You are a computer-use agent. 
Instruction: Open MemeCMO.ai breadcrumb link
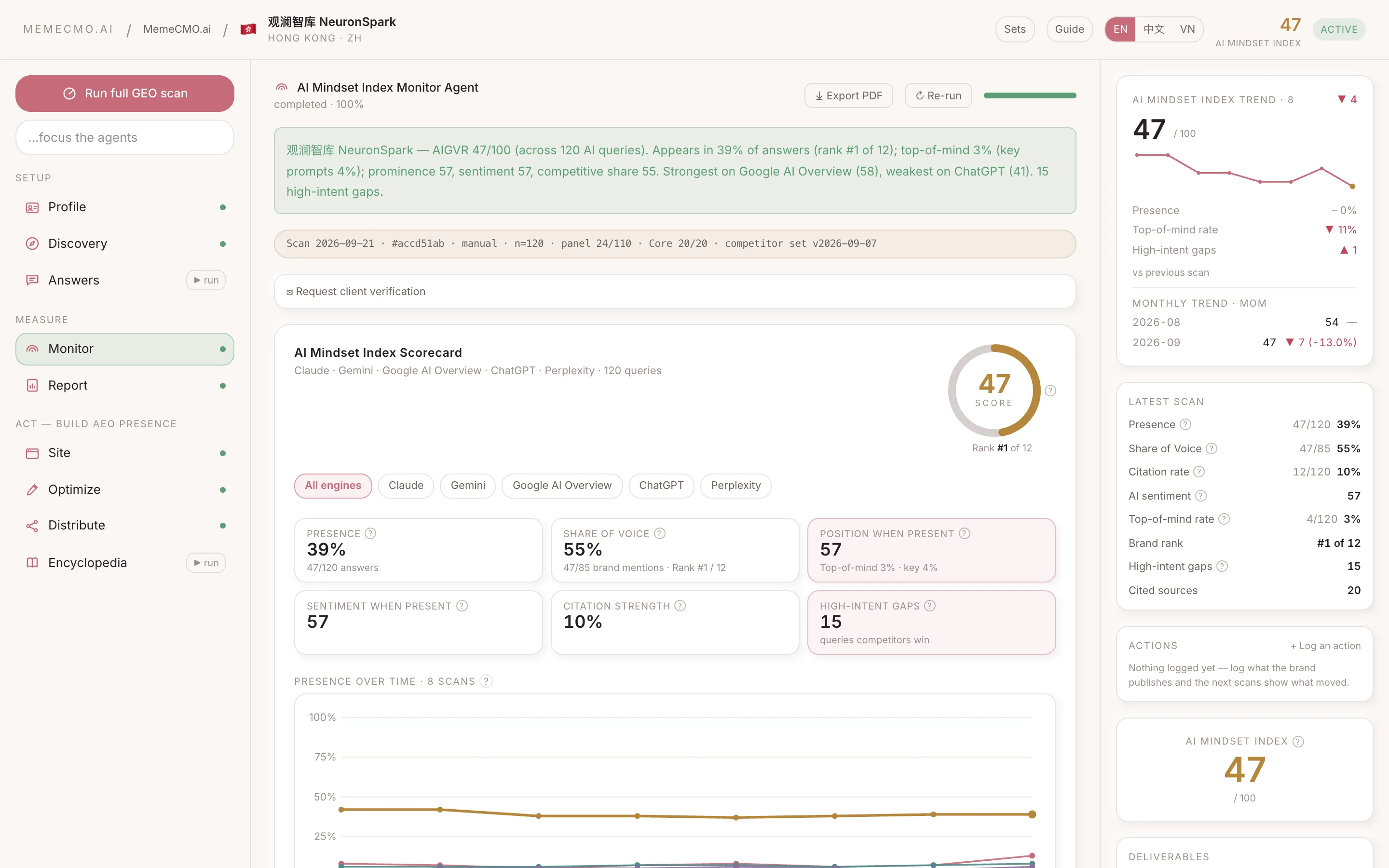tap(177, 29)
